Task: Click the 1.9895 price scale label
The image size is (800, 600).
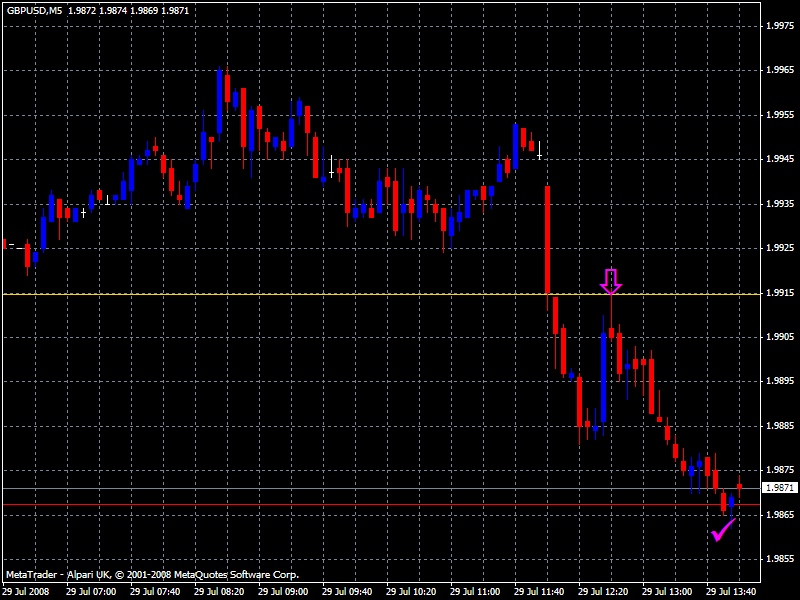Action: (779, 382)
